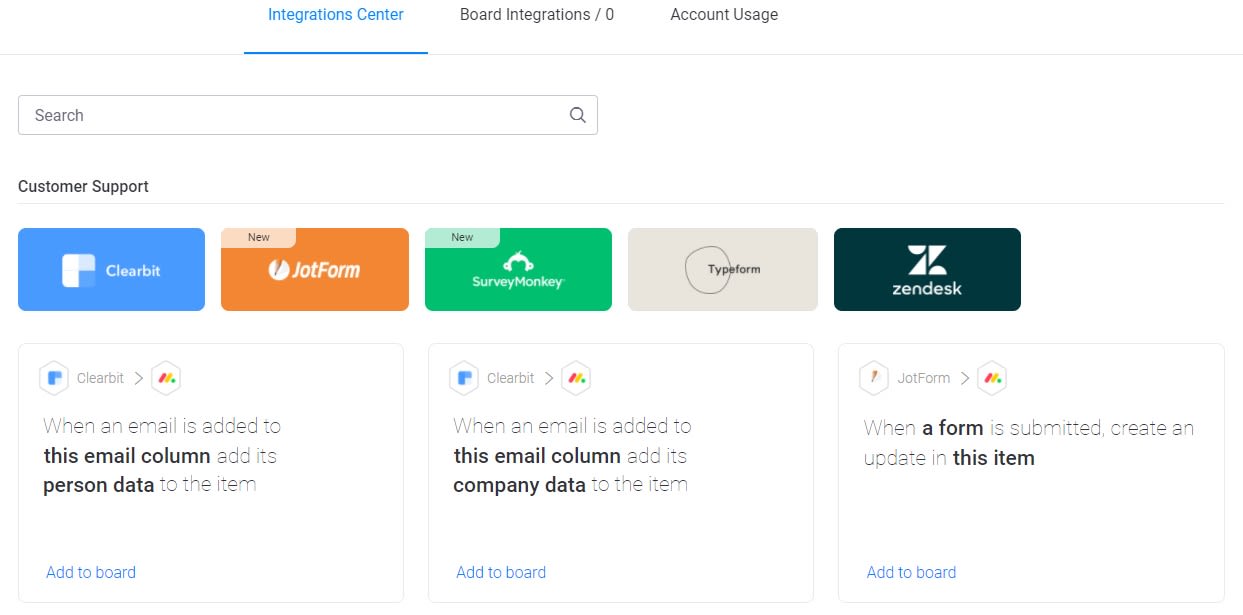Open the Zendesk integration tile
This screenshot has width=1243, height=615.
click(927, 269)
